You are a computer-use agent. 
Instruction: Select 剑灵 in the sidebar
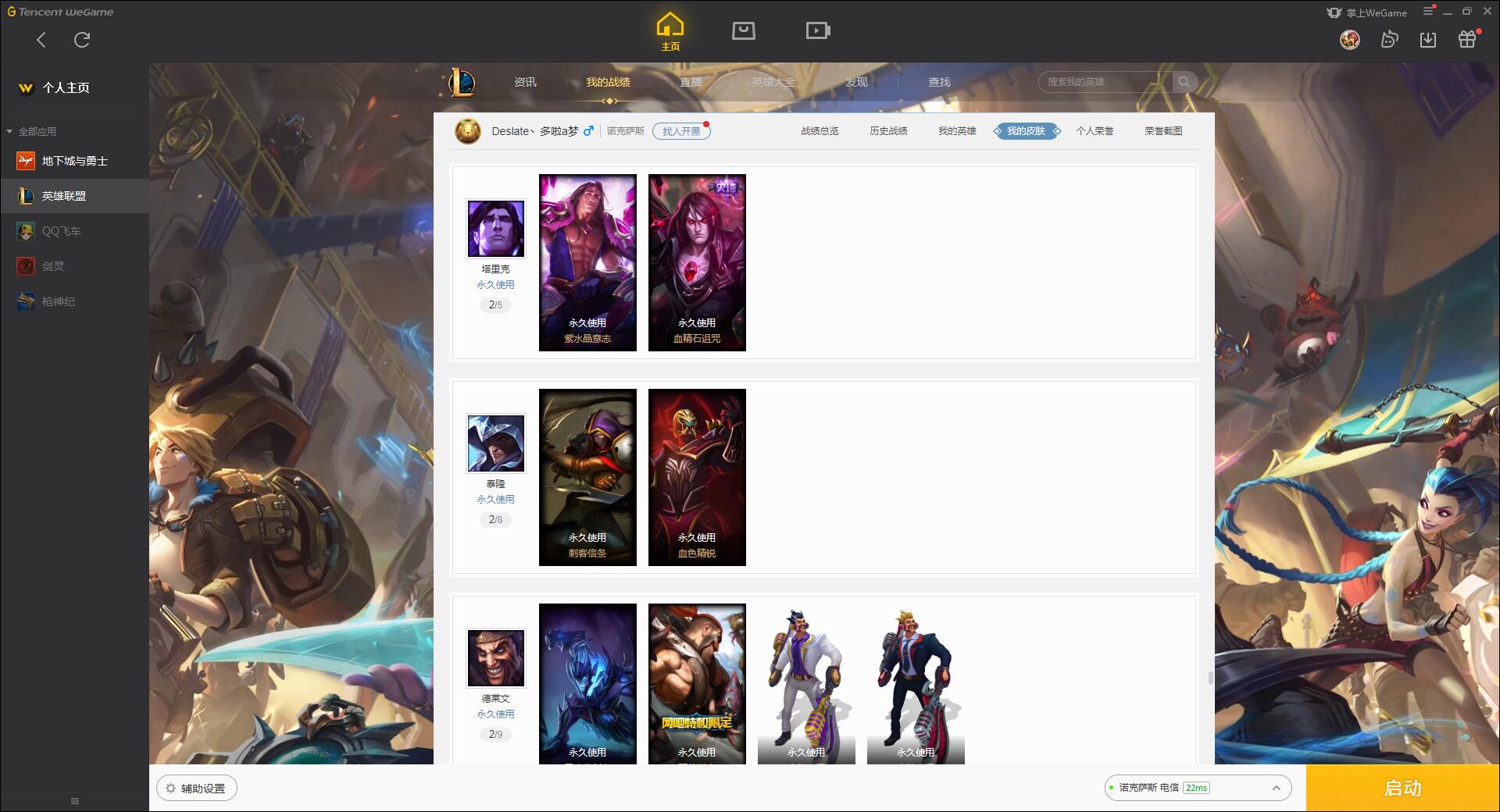tap(74, 266)
